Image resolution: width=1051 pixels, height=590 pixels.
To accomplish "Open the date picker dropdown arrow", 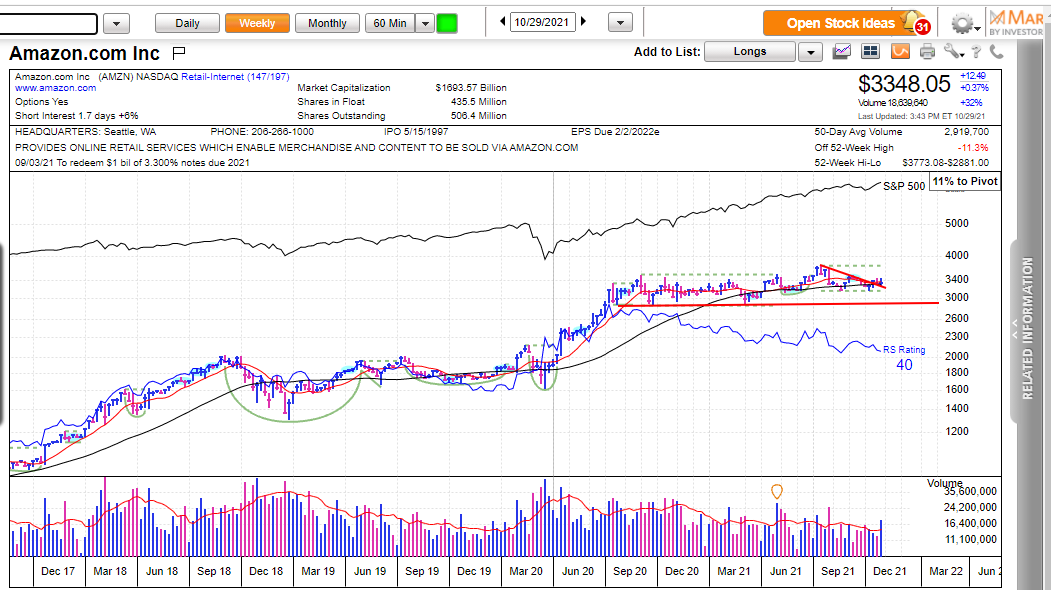I will click(x=620, y=23).
